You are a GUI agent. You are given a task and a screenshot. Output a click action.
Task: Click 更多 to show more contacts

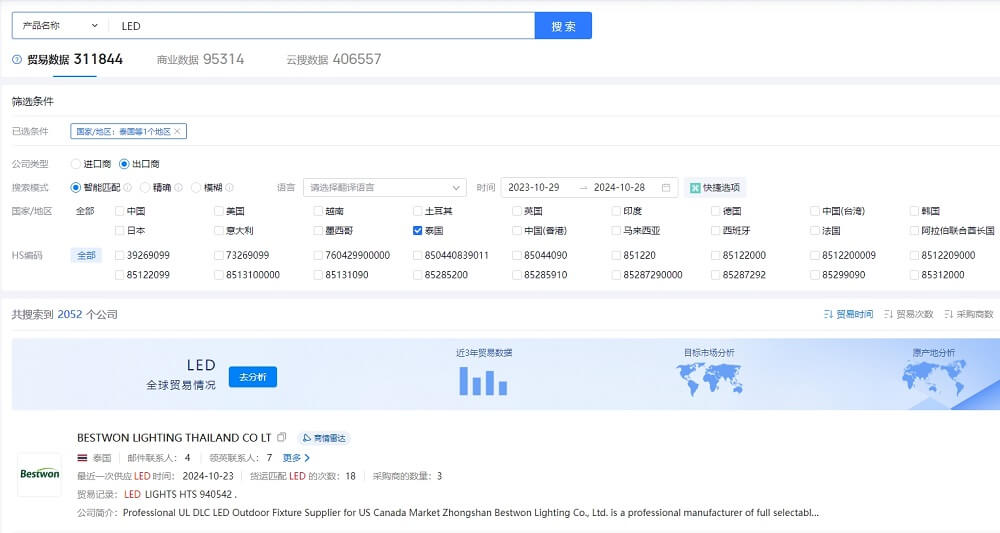pyautogui.click(x=296, y=458)
